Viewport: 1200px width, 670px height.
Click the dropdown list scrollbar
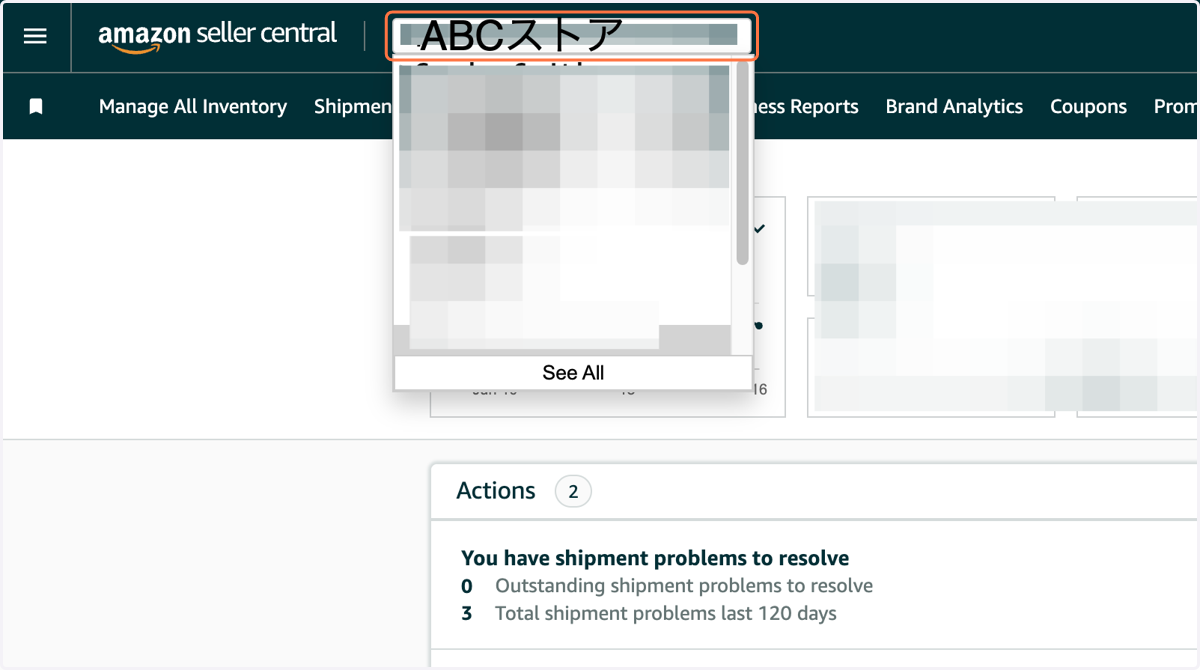[x=742, y=165]
